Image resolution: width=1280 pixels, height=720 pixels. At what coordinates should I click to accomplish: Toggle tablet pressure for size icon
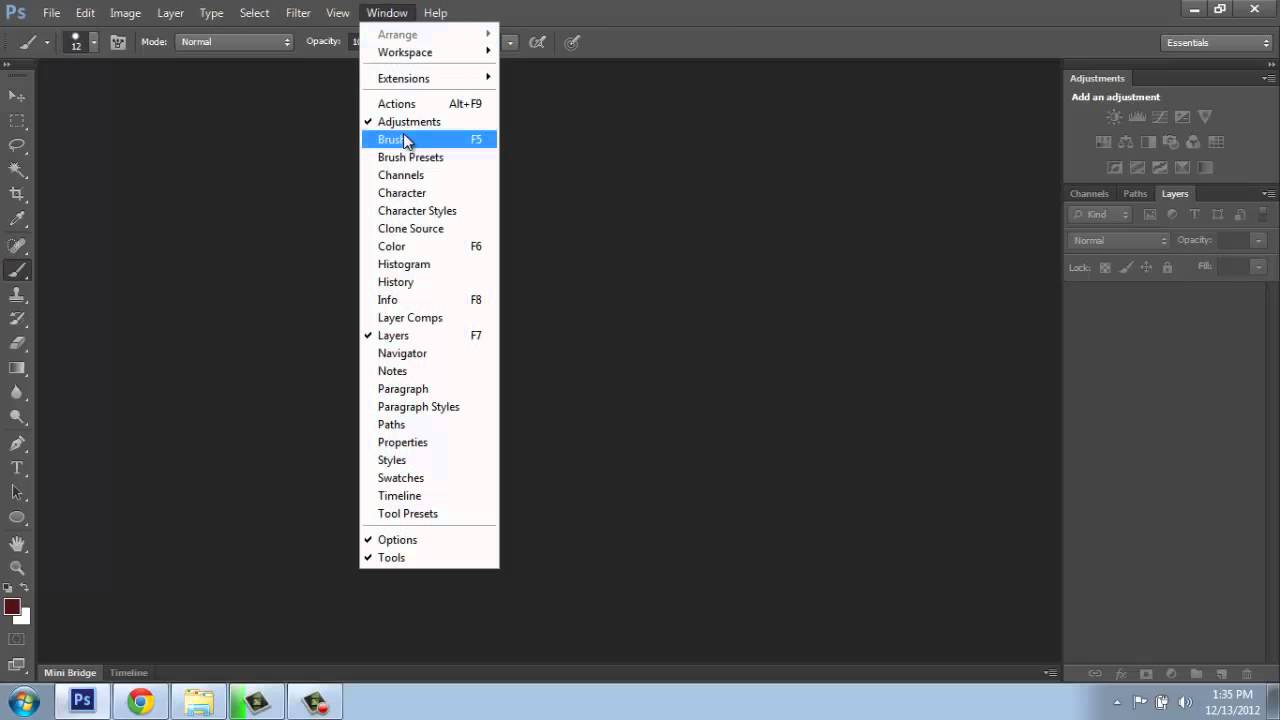[x=572, y=42]
